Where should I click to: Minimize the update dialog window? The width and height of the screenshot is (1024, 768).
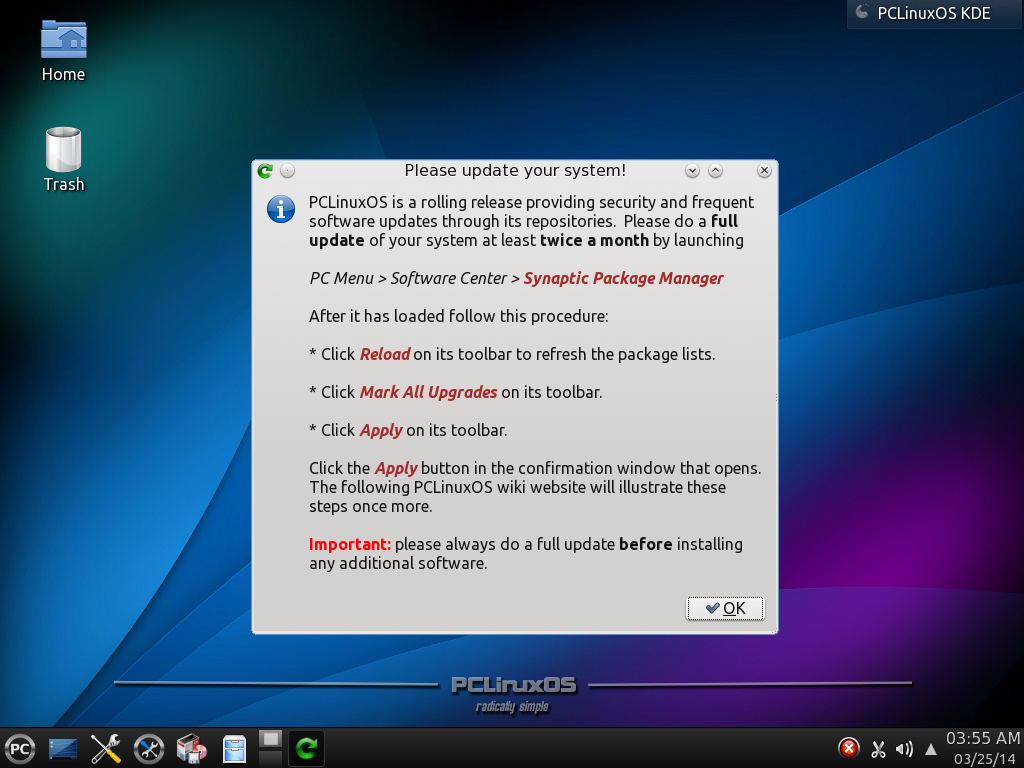point(692,171)
